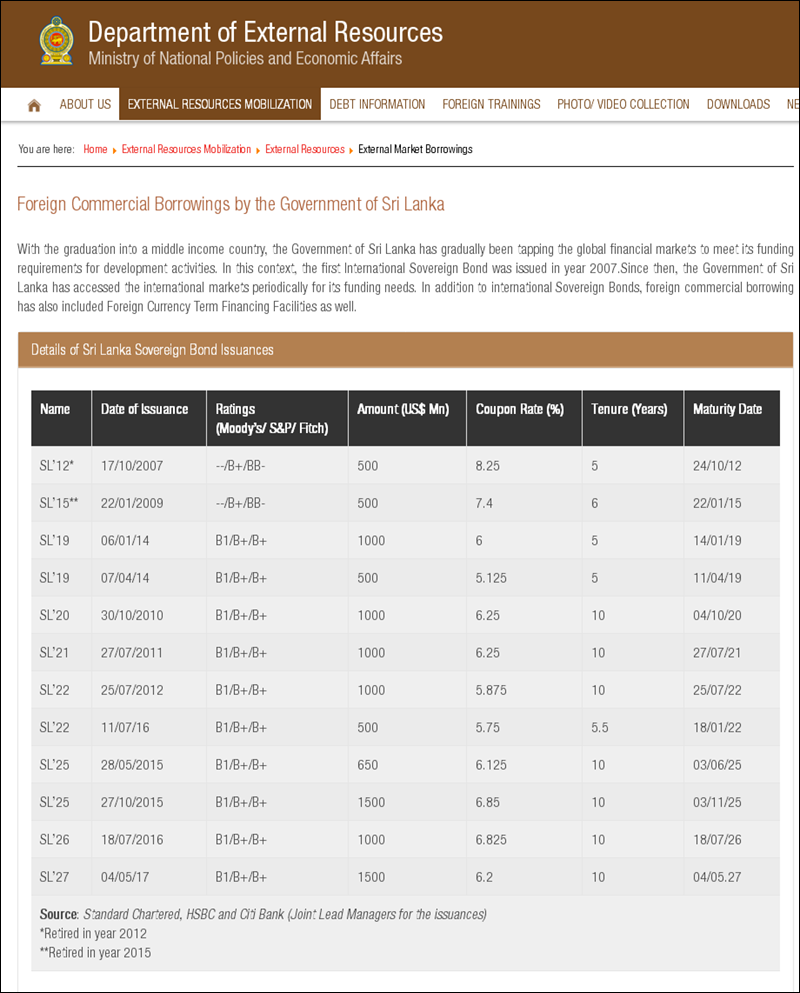Open the About Us menu
The image size is (800, 993).
tap(85, 104)
